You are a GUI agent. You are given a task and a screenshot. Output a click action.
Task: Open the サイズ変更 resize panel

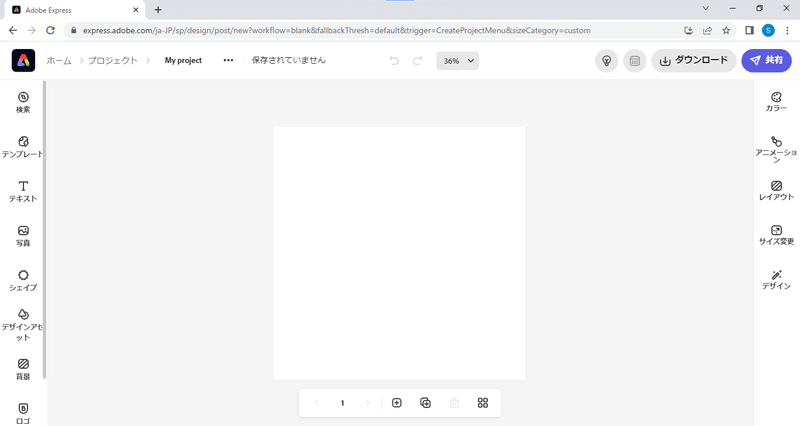[776, 235]
